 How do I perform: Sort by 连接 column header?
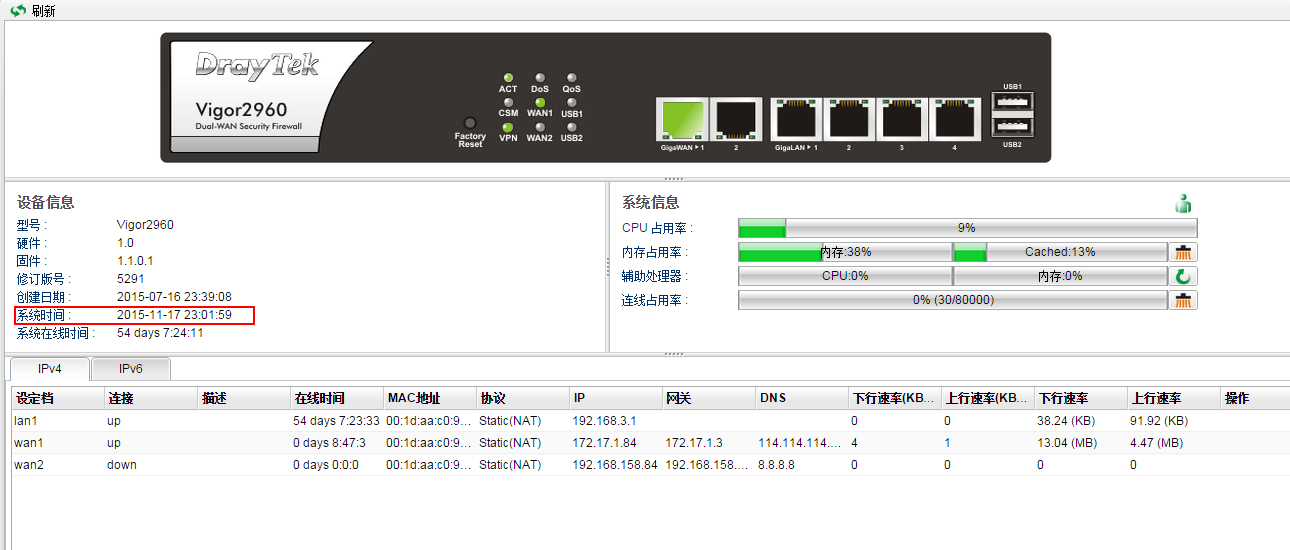coord(150,398)
